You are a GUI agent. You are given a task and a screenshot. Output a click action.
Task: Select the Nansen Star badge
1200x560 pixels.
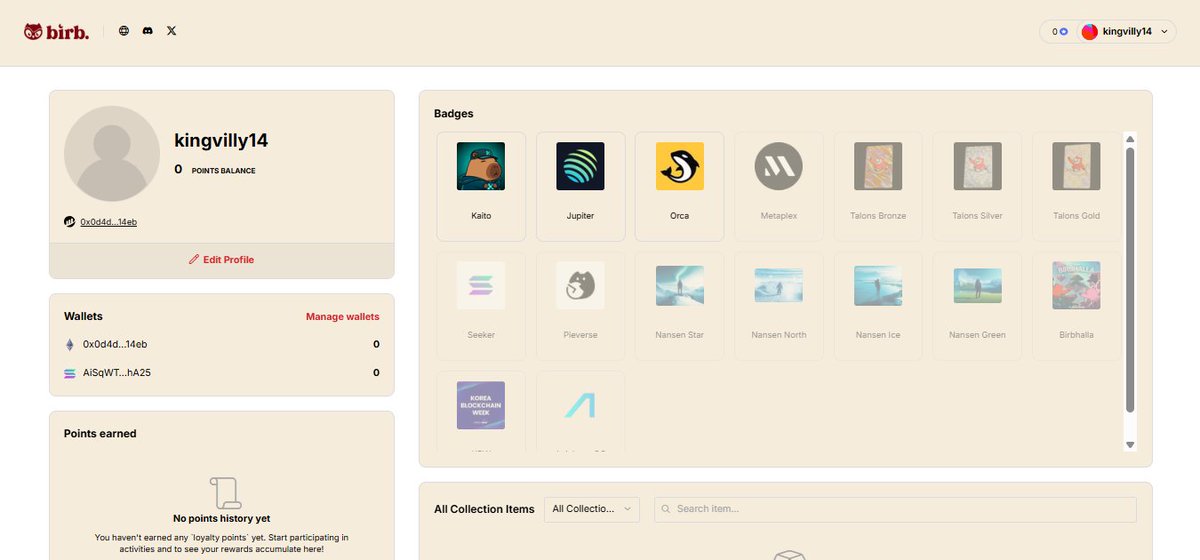tap(680, 306)
